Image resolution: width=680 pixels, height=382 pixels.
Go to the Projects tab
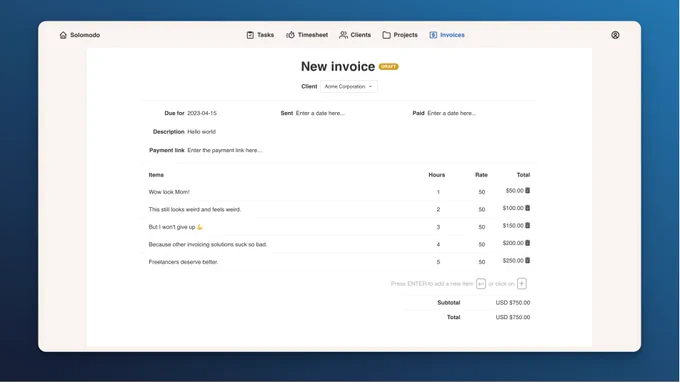[400, 35]
